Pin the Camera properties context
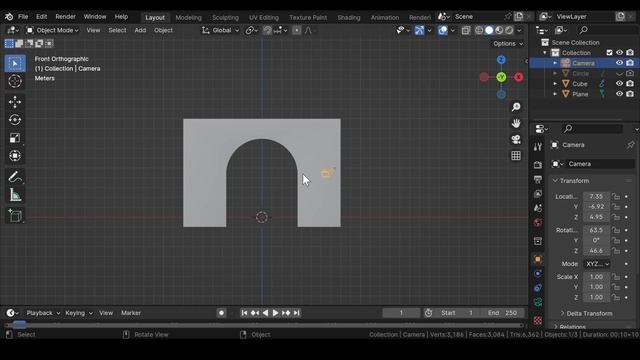The image size is (640, 360). (x=631, y=145)
